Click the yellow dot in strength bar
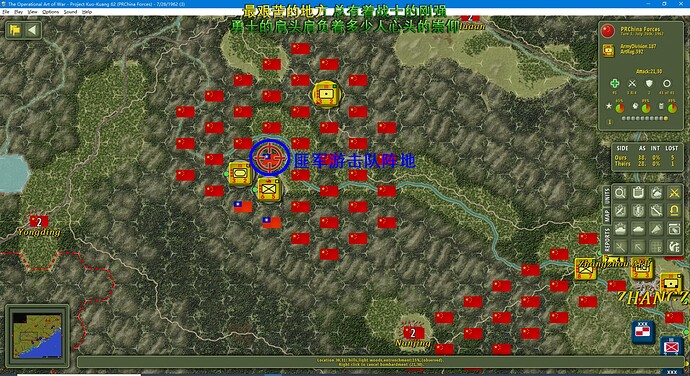Screen dimensions: 690x376 click(x=666, y=118)
